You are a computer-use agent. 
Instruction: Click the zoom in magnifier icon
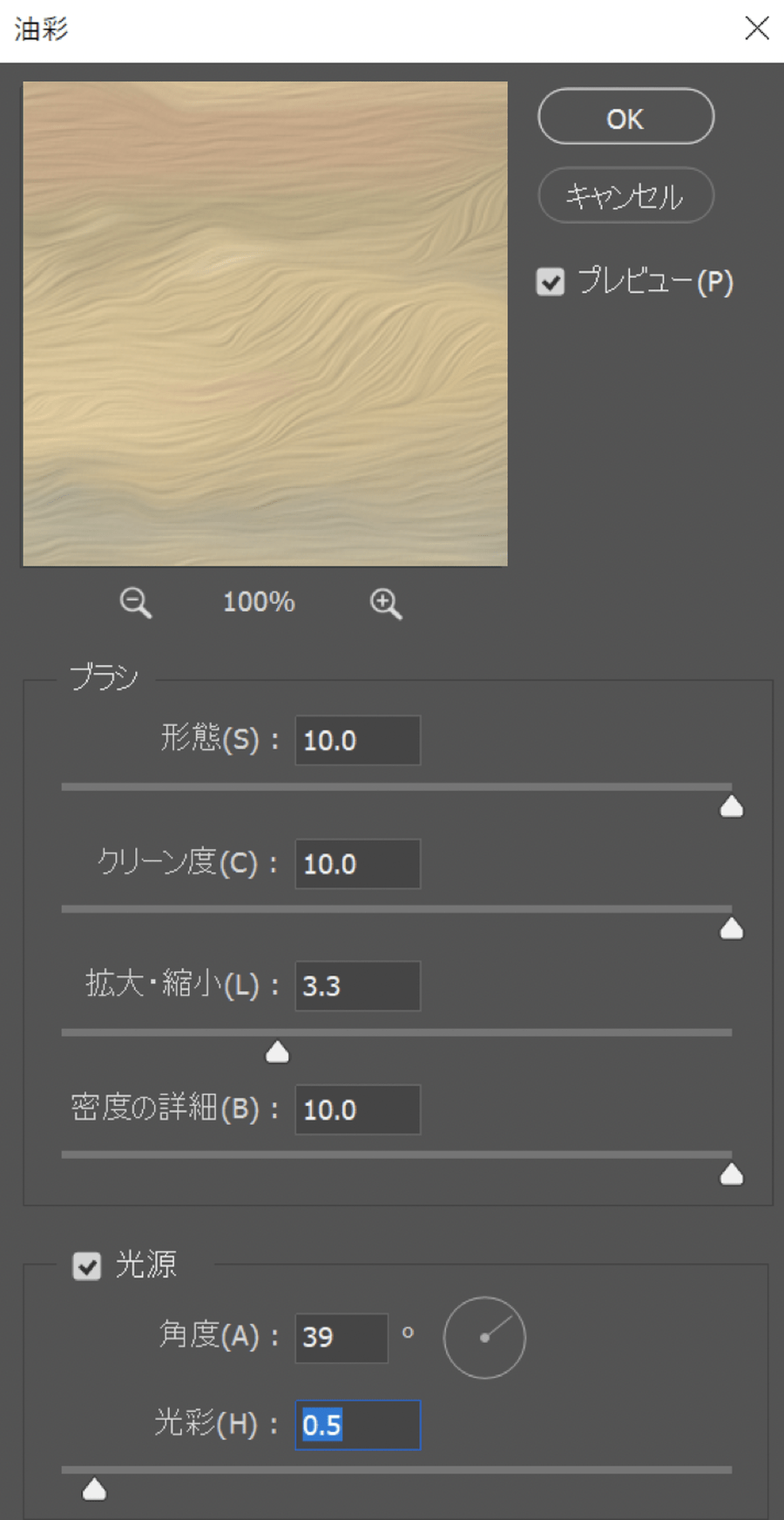coord(386,603)
